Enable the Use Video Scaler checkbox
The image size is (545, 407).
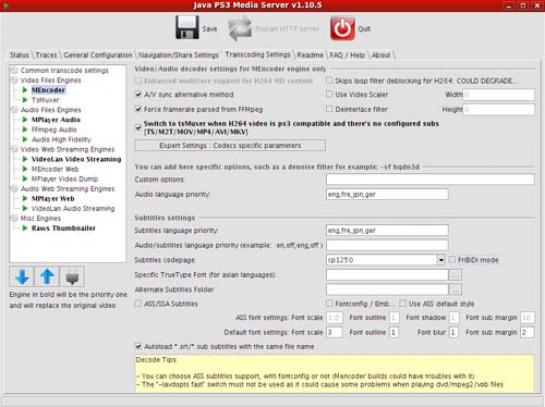[329, 94]
